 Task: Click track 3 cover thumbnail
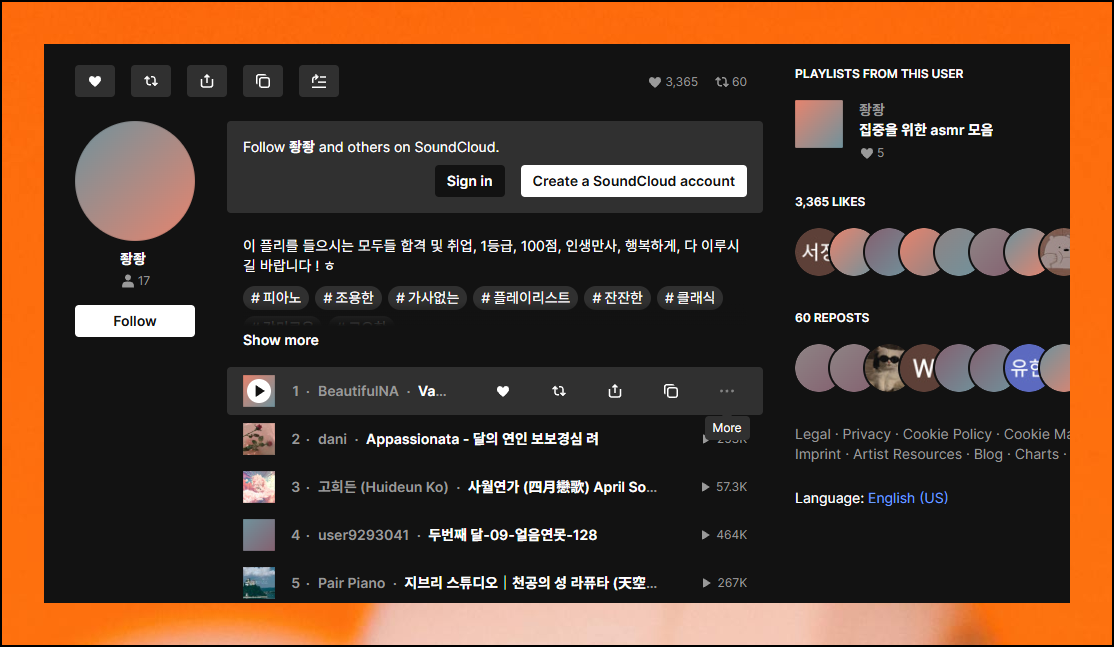pos(259,487)
